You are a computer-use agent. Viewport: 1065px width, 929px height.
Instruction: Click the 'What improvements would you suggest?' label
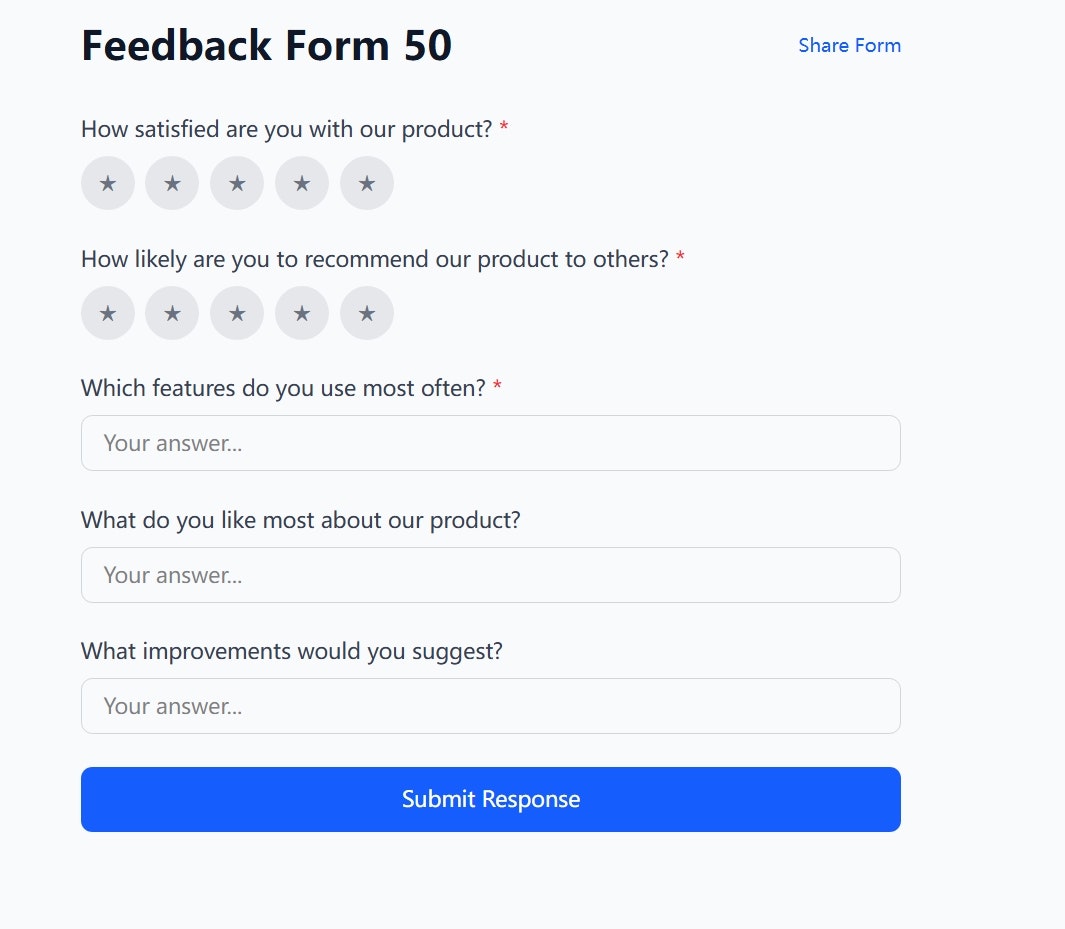pos(291,651)
